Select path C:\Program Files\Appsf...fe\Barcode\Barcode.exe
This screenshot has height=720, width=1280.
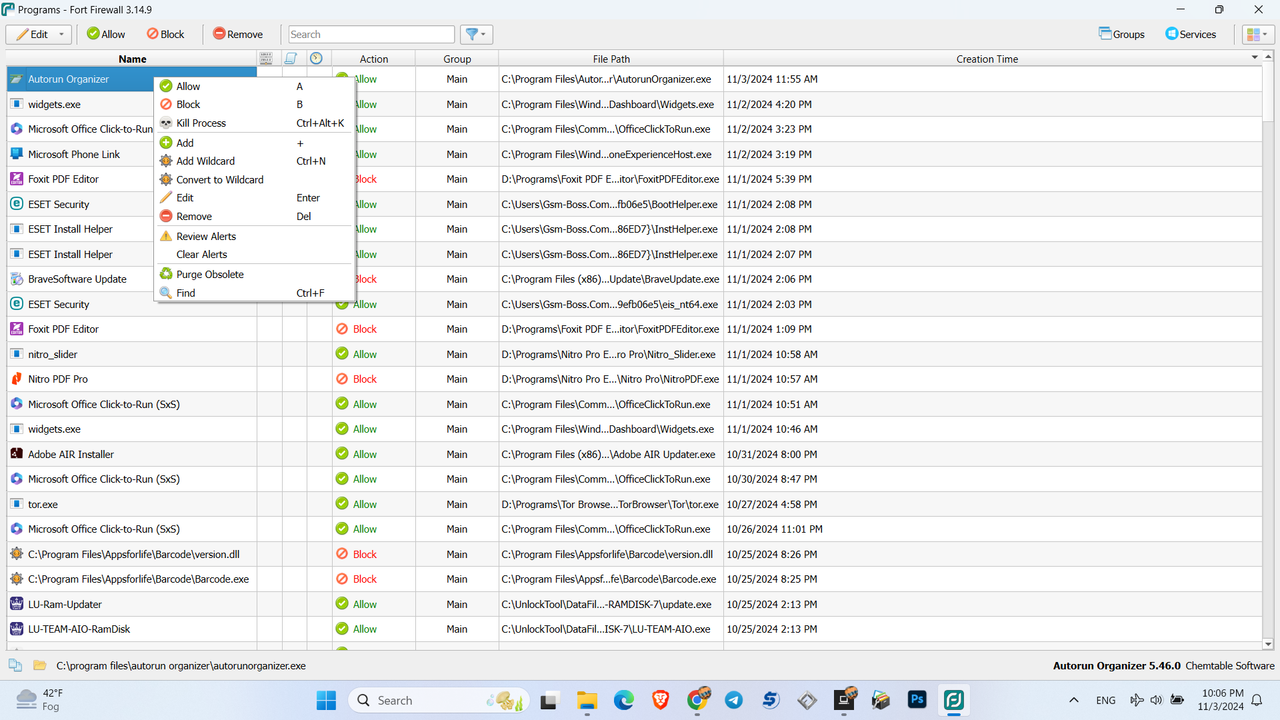tap(609, 579)
